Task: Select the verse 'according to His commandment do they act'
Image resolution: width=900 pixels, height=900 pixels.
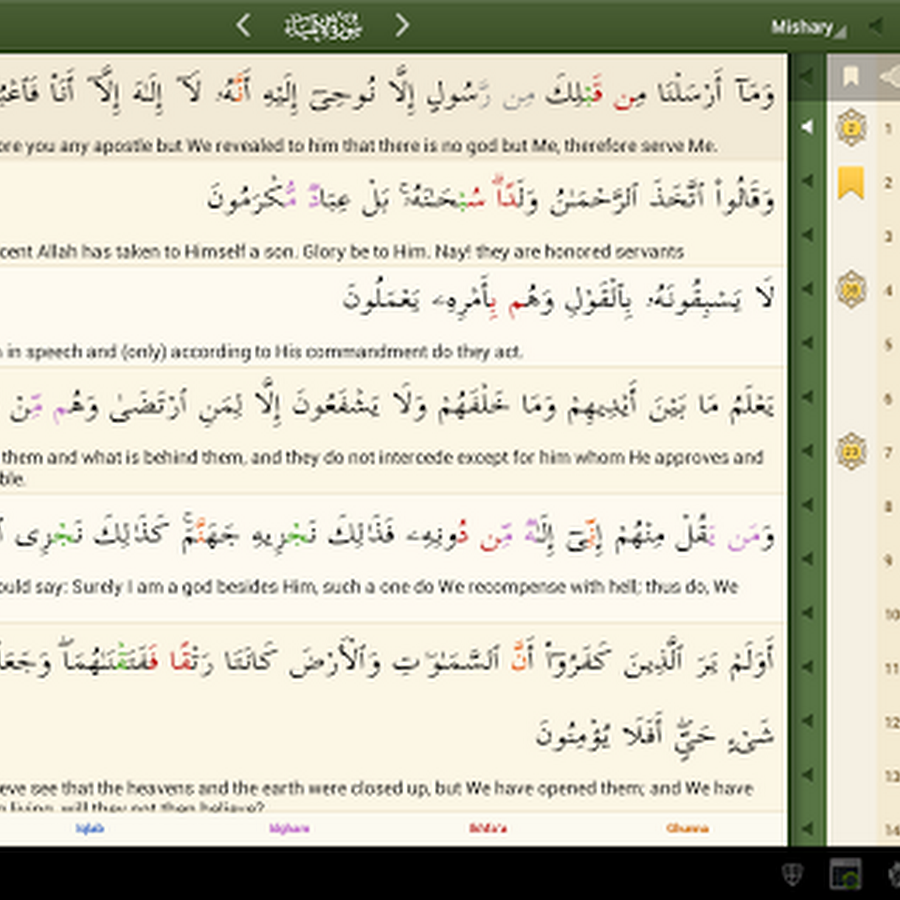Action: click(393, 316)
